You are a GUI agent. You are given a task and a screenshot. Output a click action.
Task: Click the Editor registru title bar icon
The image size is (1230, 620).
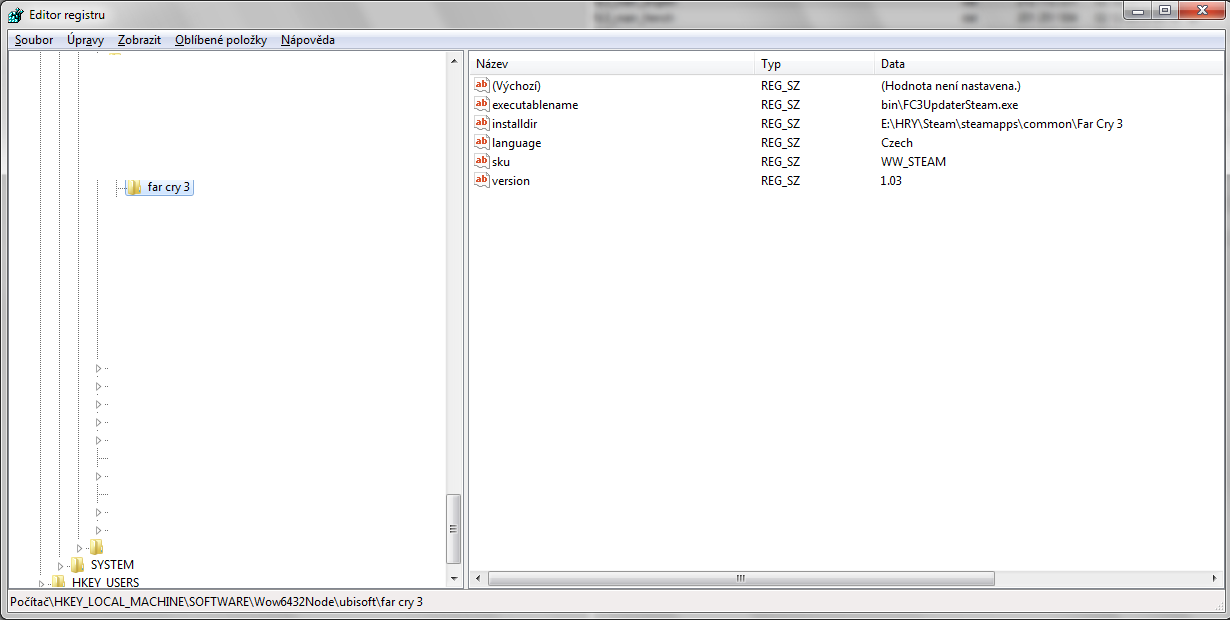(16, 15)
